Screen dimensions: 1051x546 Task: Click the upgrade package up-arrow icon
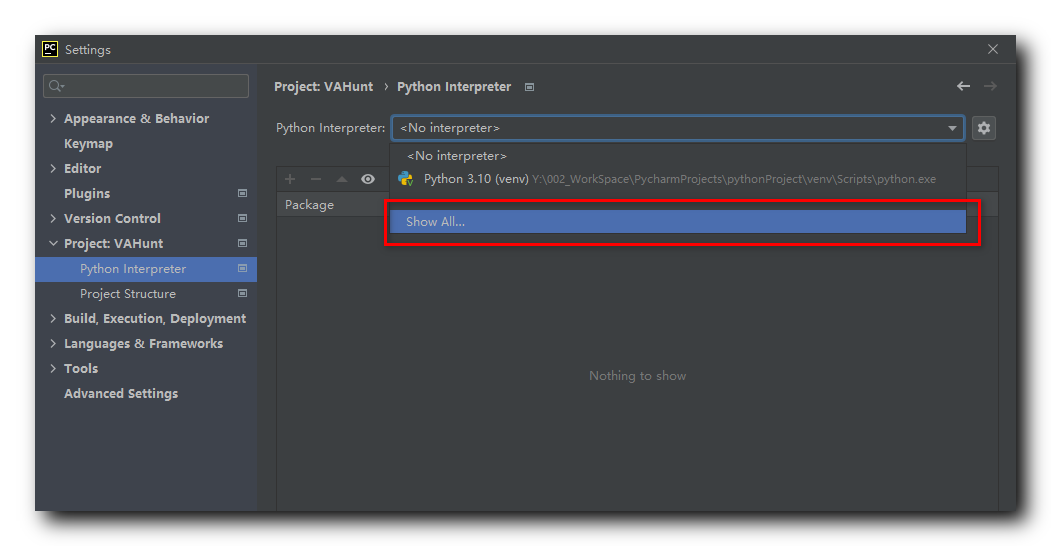[342, 179]
